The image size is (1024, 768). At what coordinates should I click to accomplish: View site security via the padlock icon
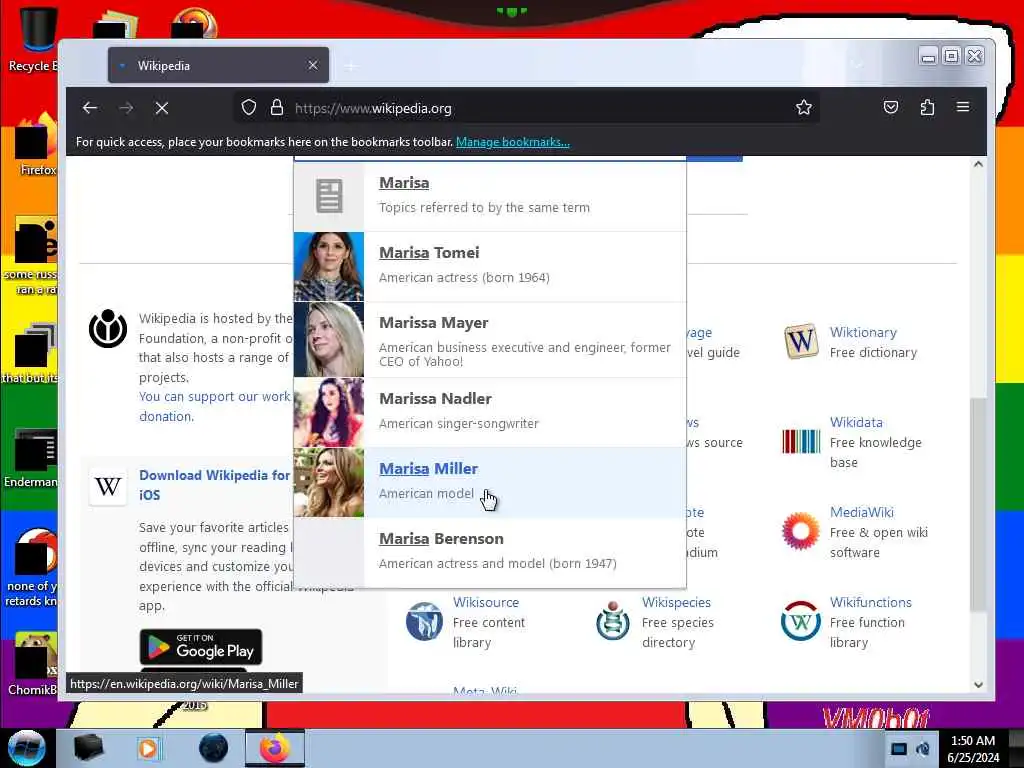pos(277,107)
